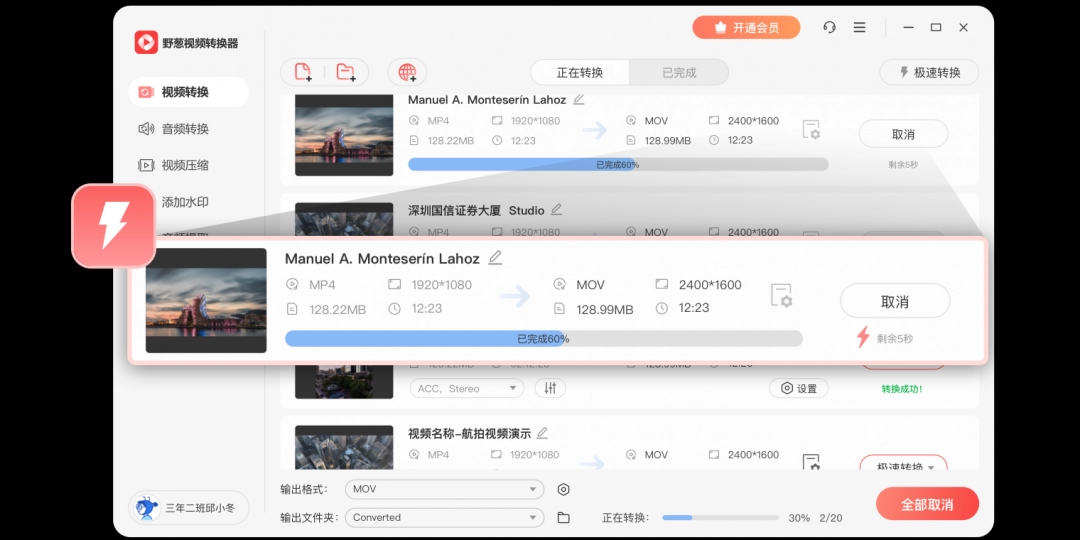The image size is (1080, 540).
Task: Click the overall 正在转换 progress bar
Action: click(x=720, y=517)
